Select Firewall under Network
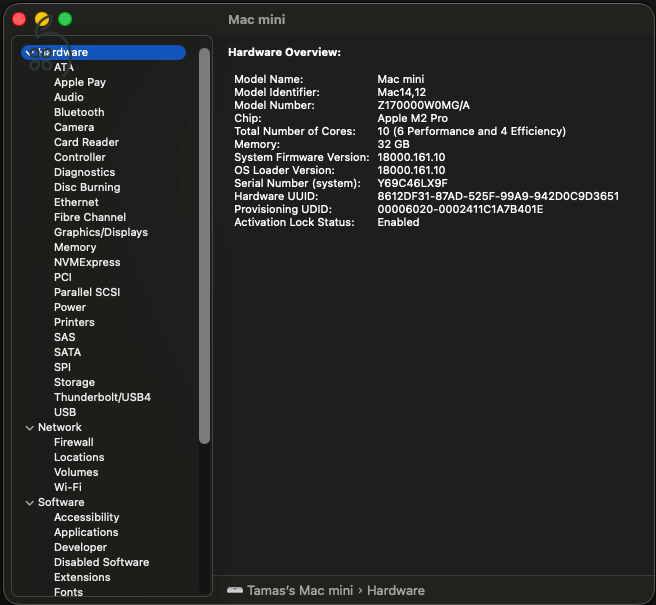Screen dimensions: 656x605 pyautogui.click(x=74, y=443)
